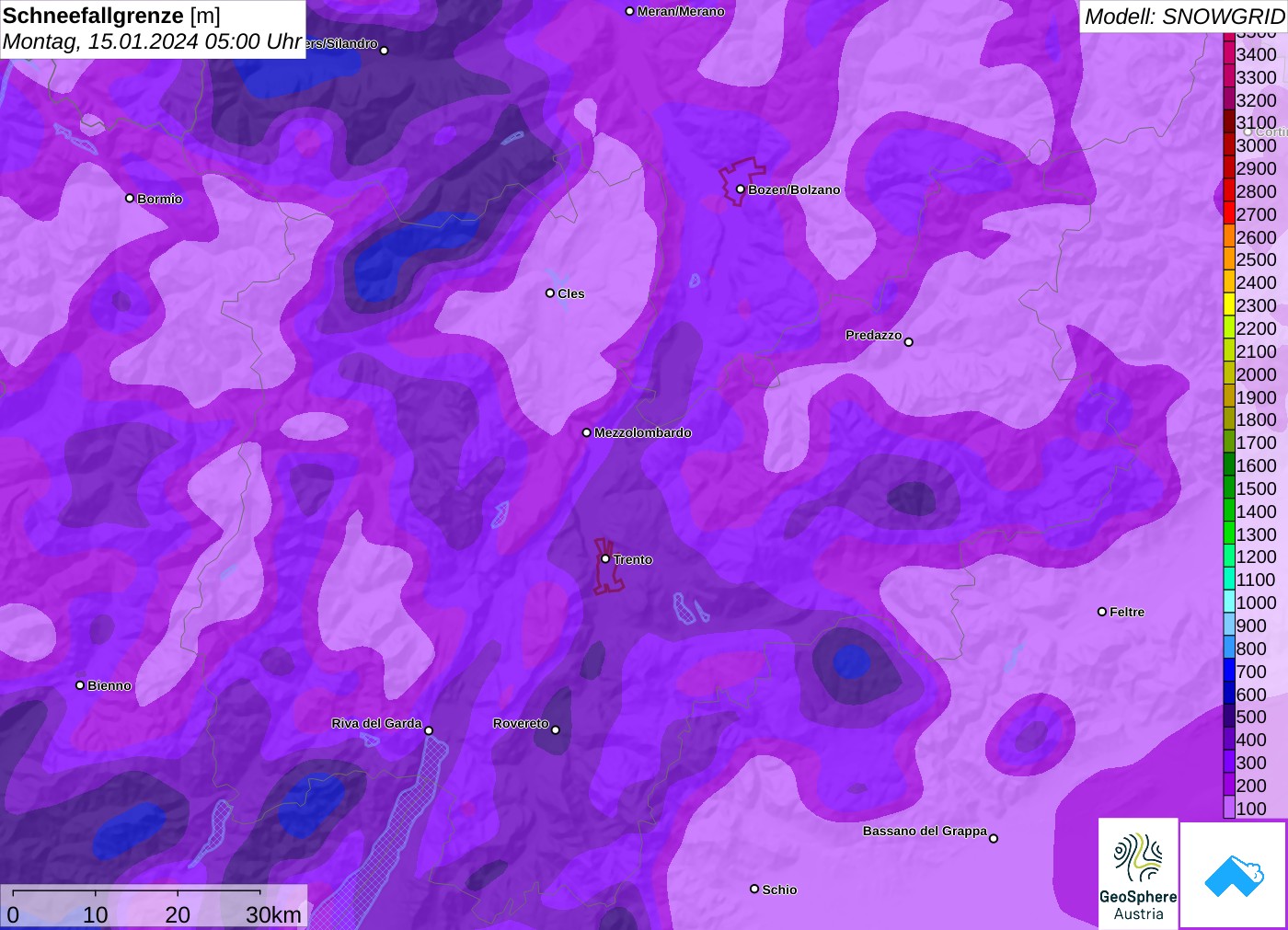Click the blue house and cloud logo
The image size is (1288, 930).
click(x=1234, y=875)
